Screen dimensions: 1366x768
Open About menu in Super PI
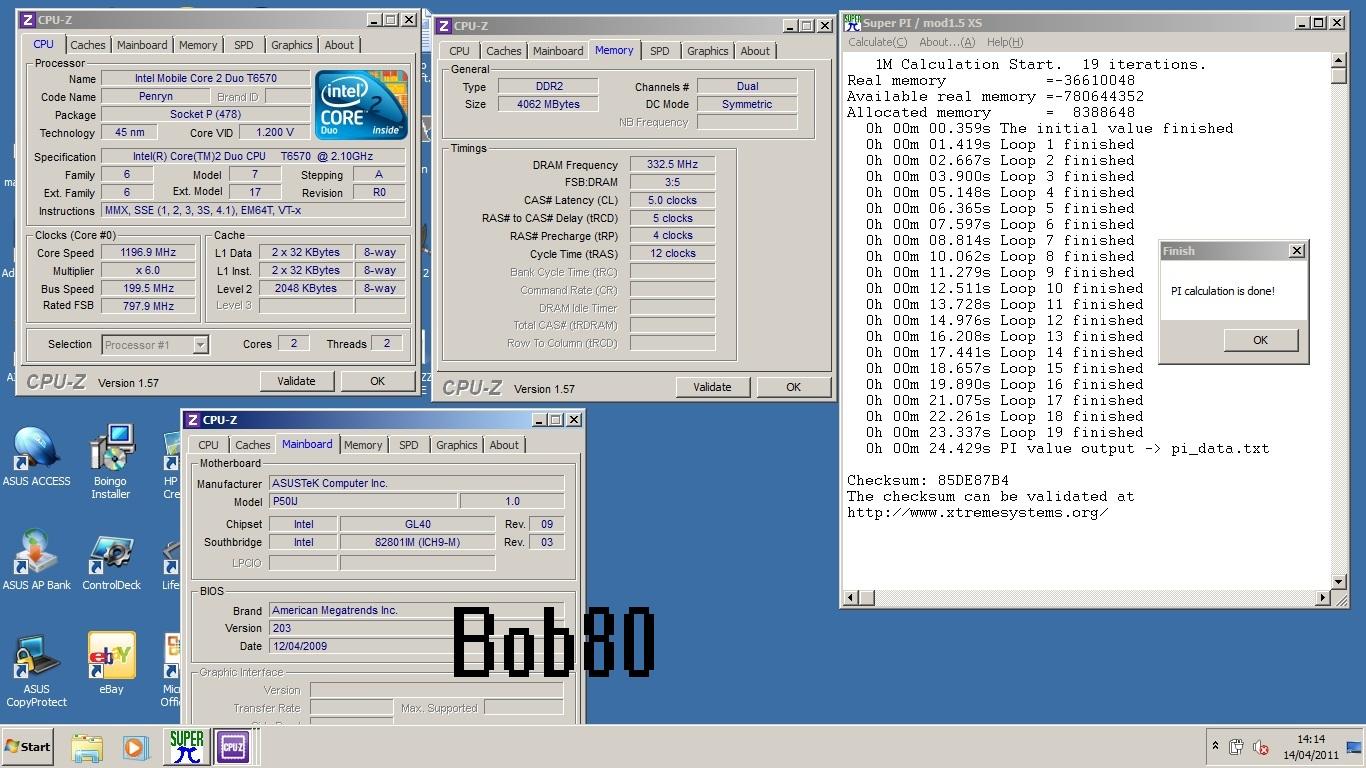pos(946,42)
